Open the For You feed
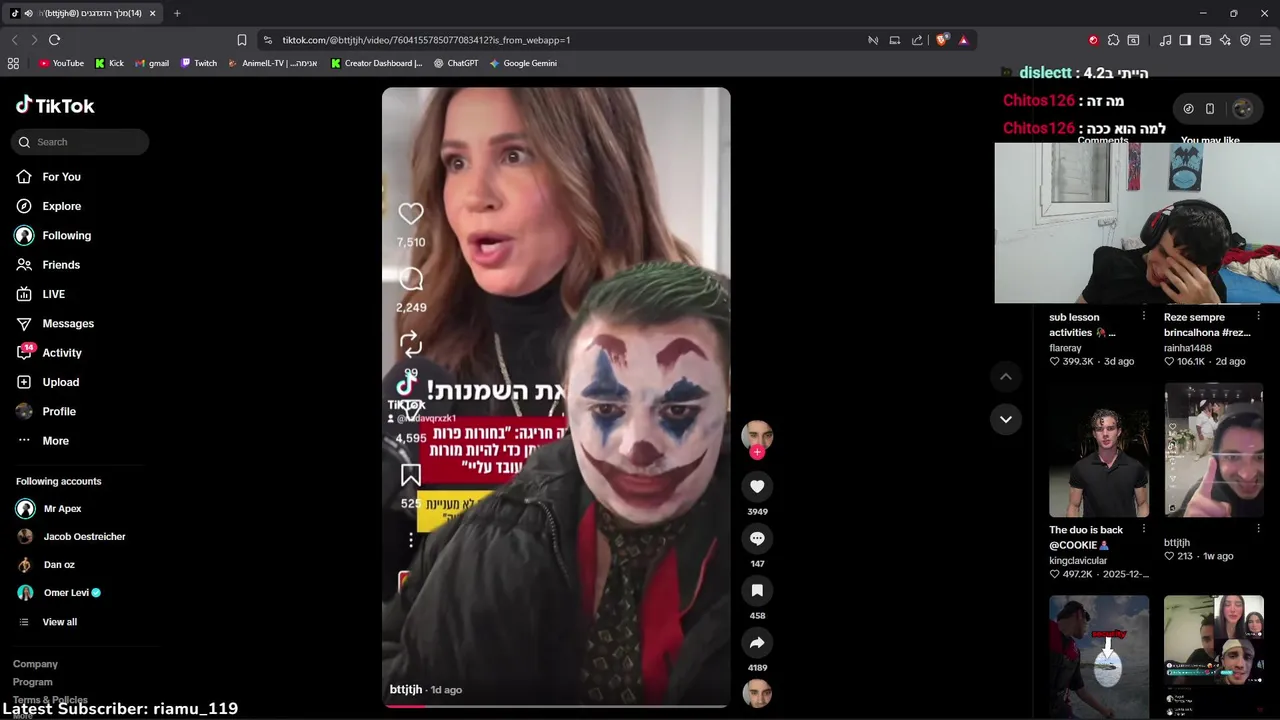Image resolution: width=1280 pixels, height=720 pixels. coord(61,177)
